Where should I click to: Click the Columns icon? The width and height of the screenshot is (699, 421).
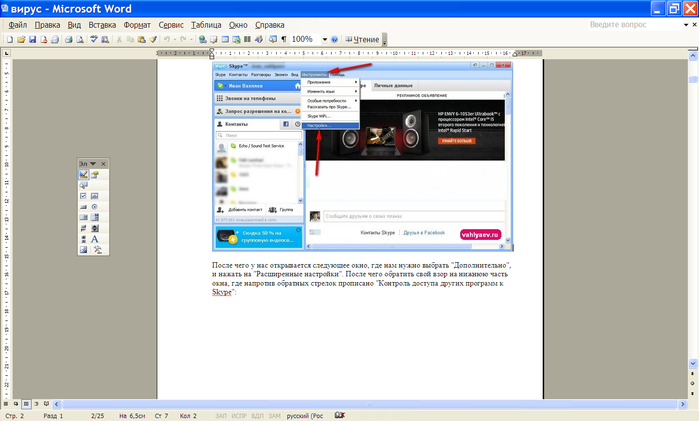[x=247, y=40]
